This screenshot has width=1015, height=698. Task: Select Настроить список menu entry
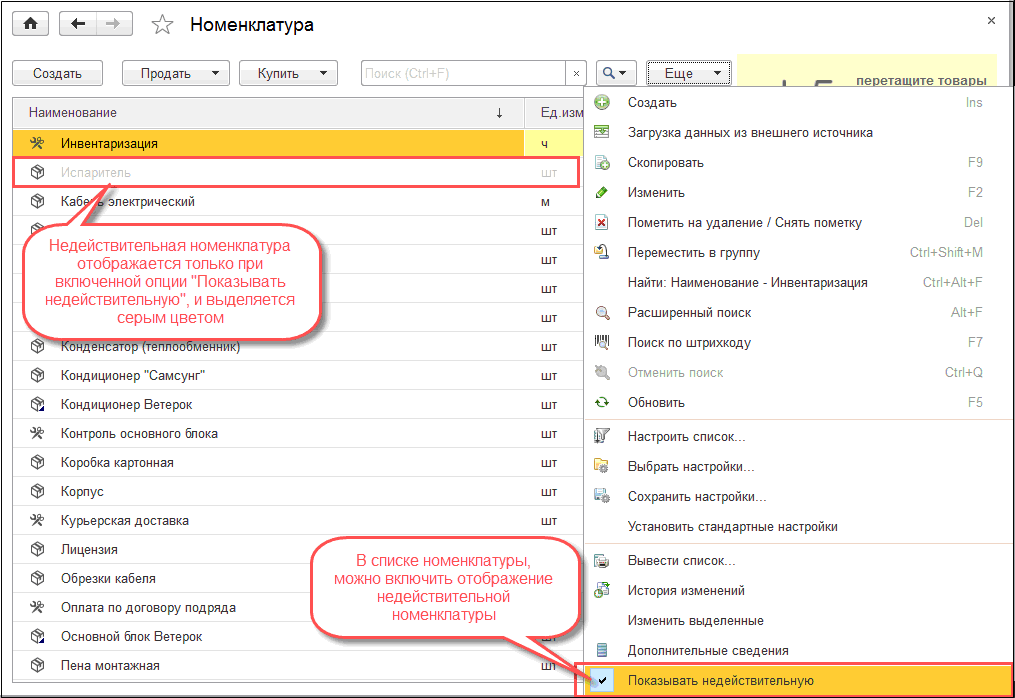(x=686, y=436)
